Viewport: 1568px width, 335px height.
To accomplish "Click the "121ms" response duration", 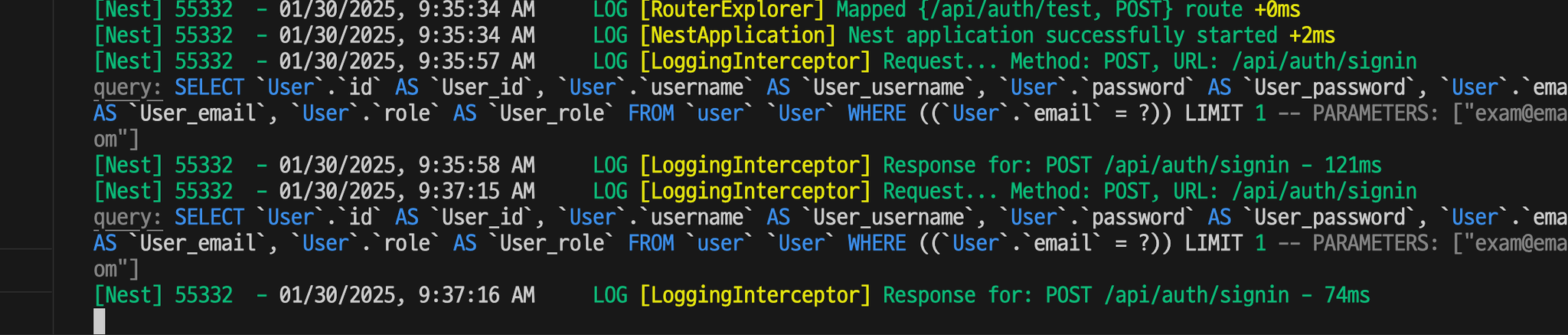I will pos(1352,166).
